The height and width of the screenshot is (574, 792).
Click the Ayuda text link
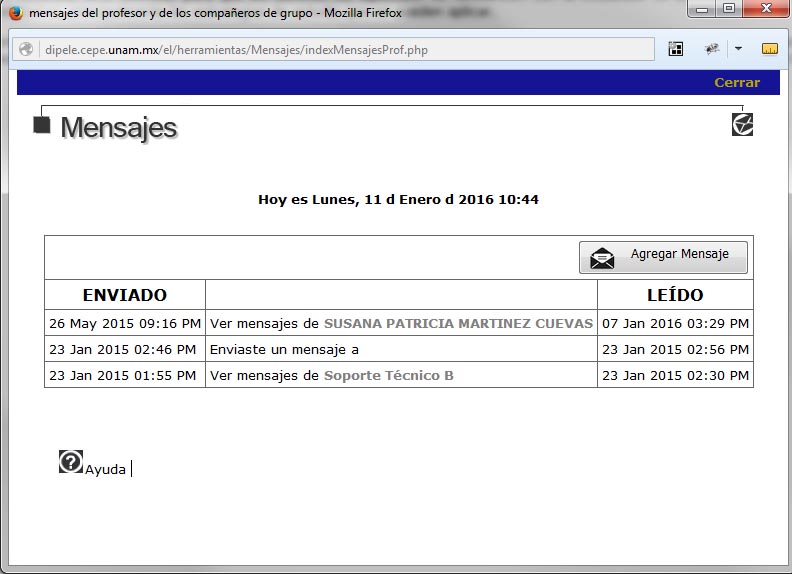105,469
